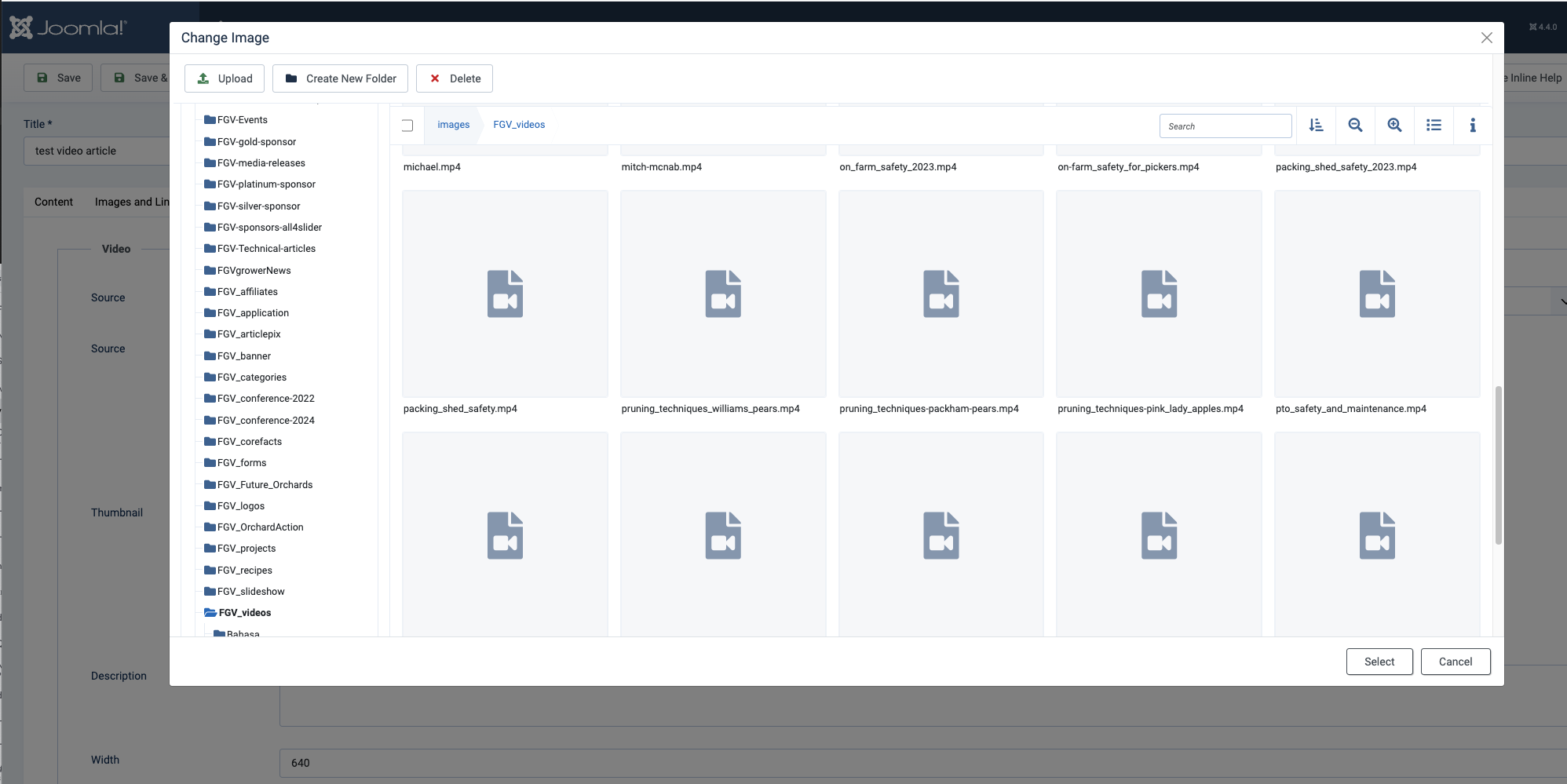Open FGV-Technical-articles folder
Image resolution: width=1567 pixels, height=784 pixels.
coord(266,249)
